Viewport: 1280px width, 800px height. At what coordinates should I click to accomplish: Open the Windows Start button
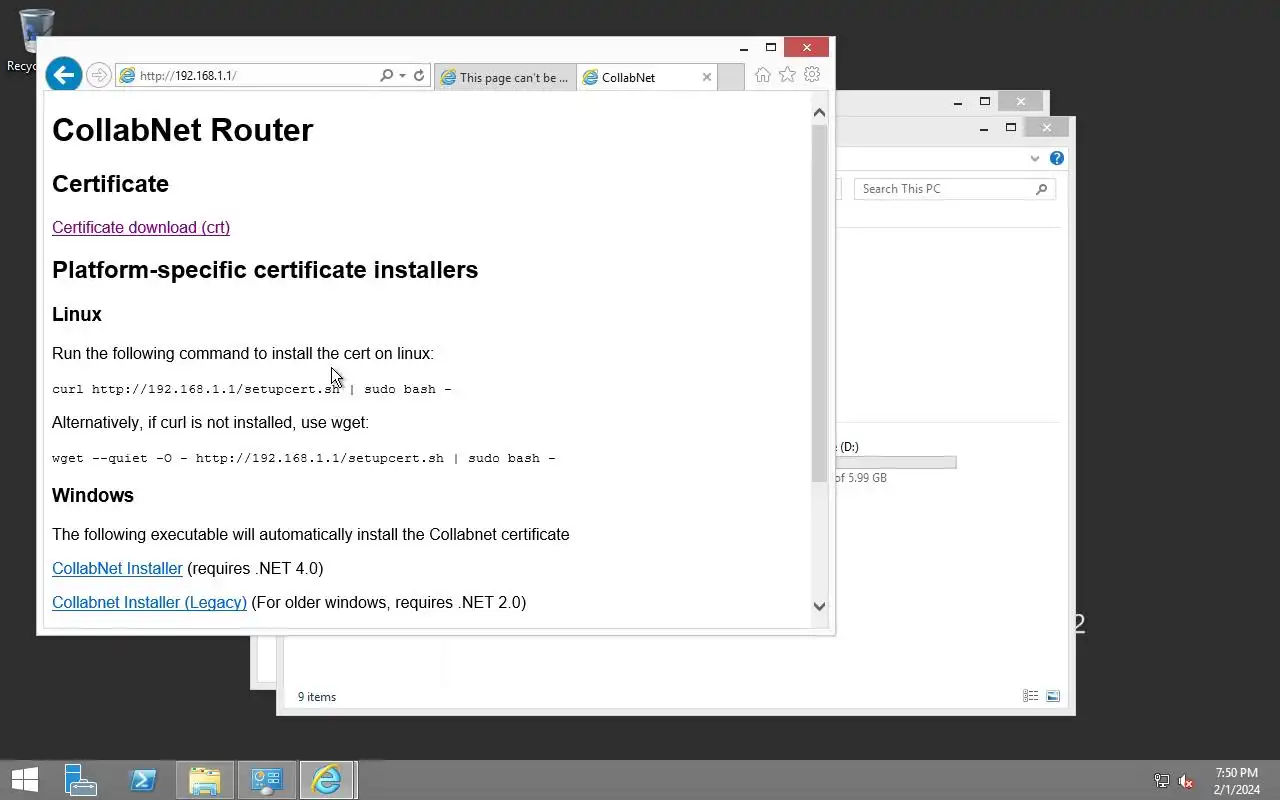pyautogui.click(x=25, y=780)
